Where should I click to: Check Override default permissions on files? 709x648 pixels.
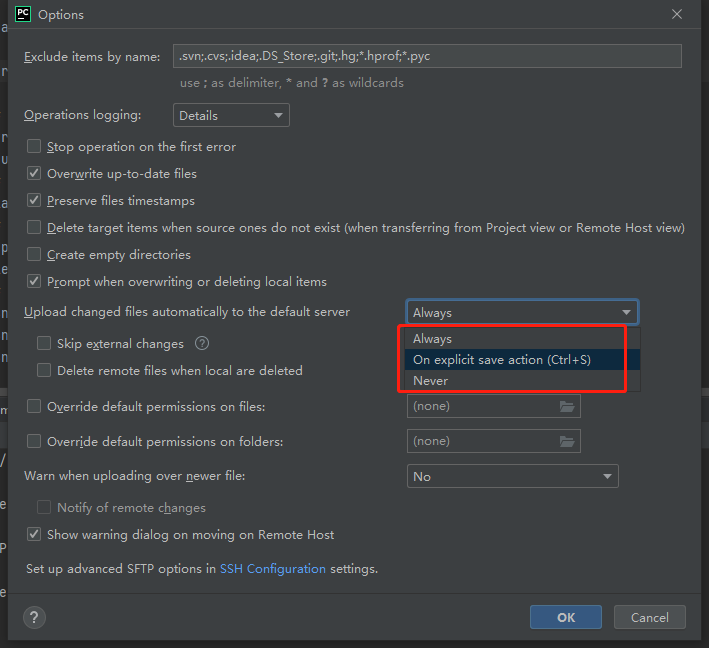click(34, 406)
